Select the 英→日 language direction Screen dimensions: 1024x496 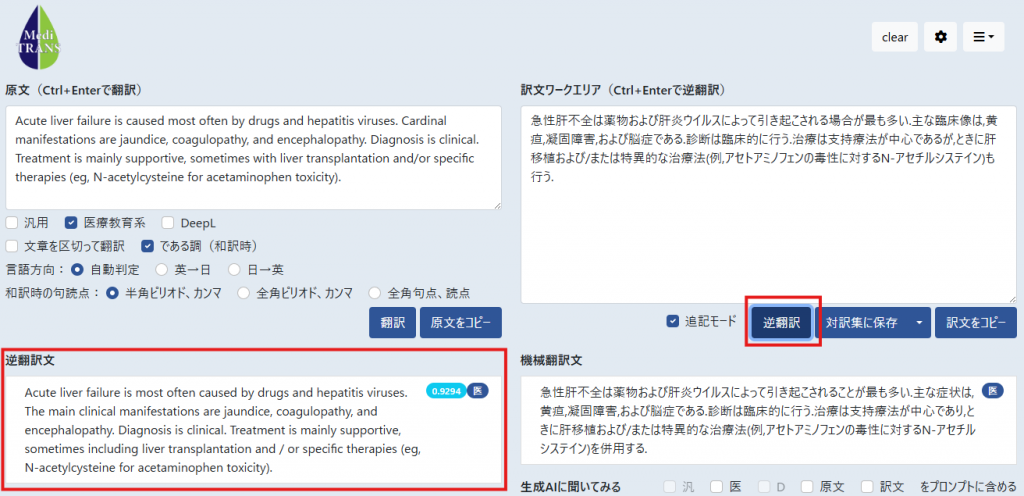[x=161, y=270]
